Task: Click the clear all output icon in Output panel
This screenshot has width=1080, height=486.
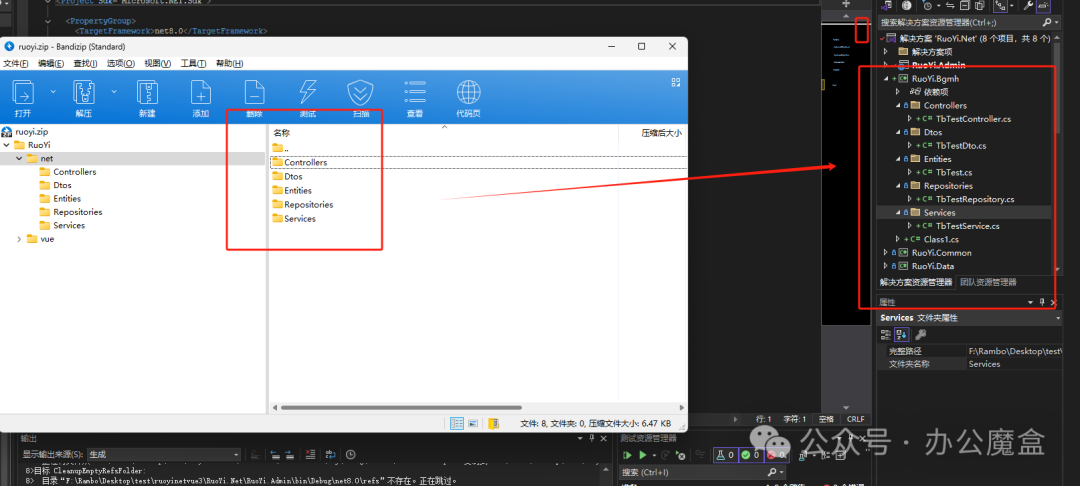Action: tap(309, 454)
